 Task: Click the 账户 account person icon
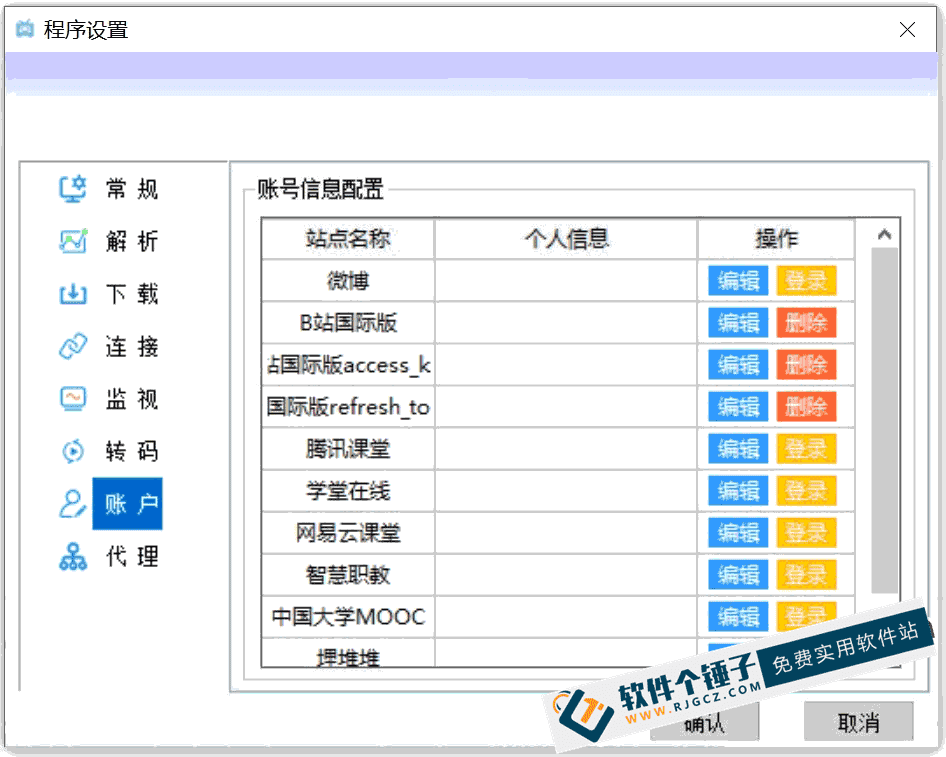(x=73, y=504)
